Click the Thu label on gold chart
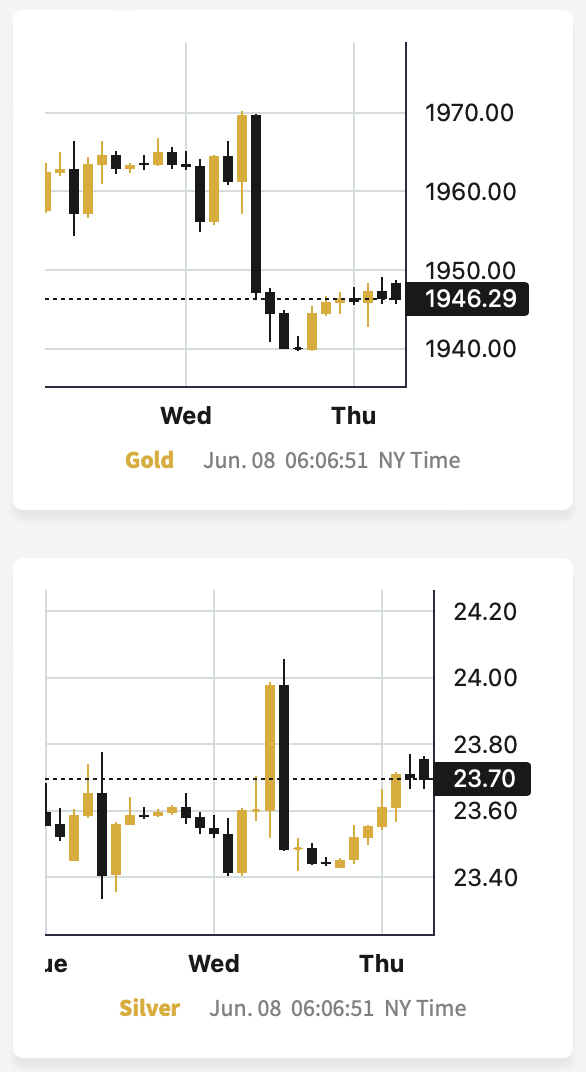 354,416
